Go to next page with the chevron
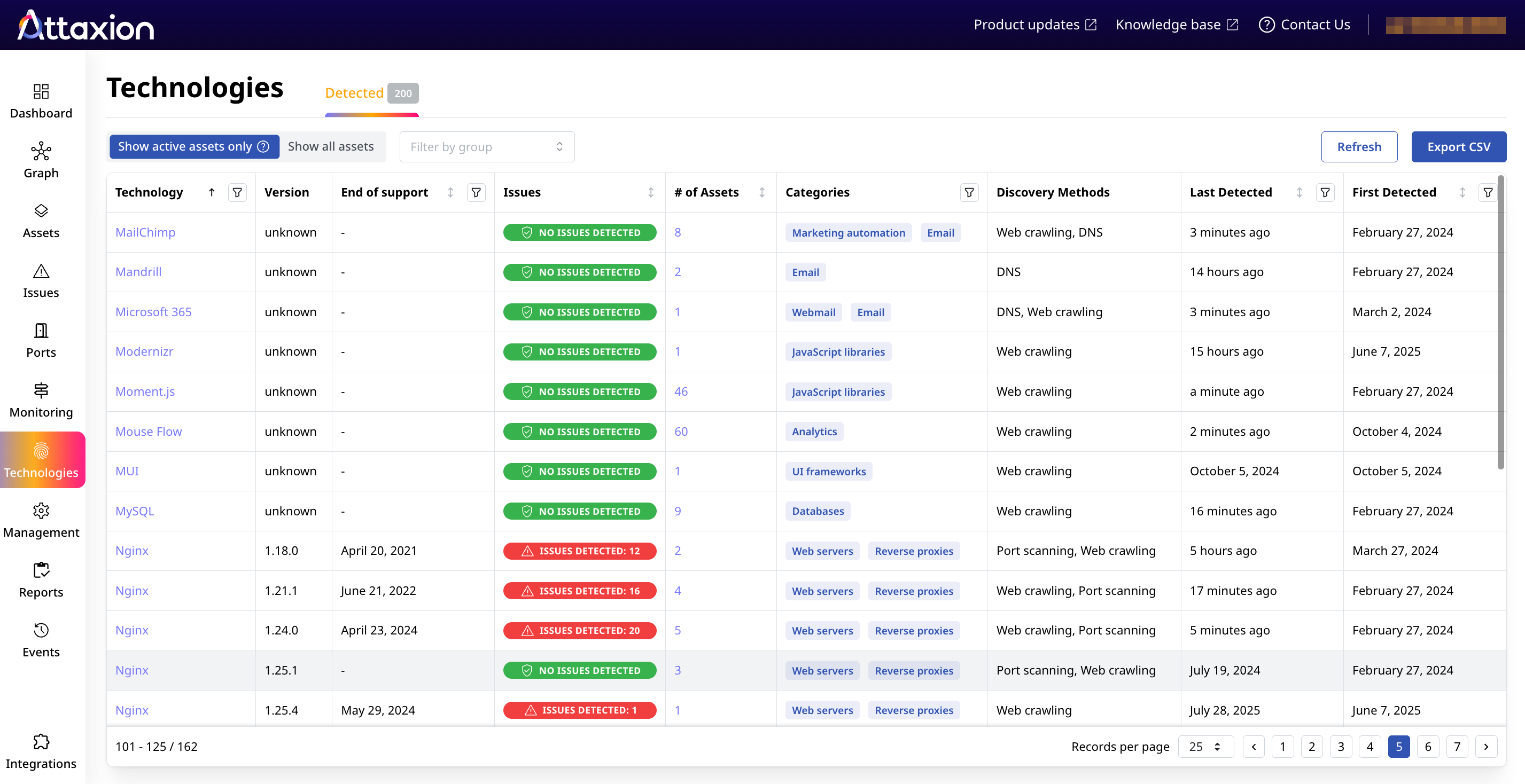Image resolution: width=1525 pixels, height=784 pixels. (1486, 746)
